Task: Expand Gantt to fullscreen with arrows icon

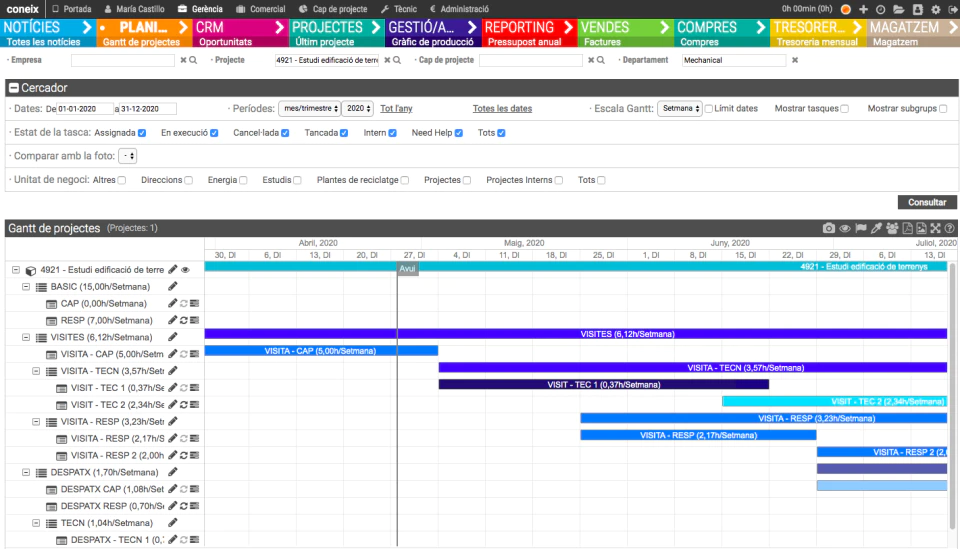Action: click(936, 228)
